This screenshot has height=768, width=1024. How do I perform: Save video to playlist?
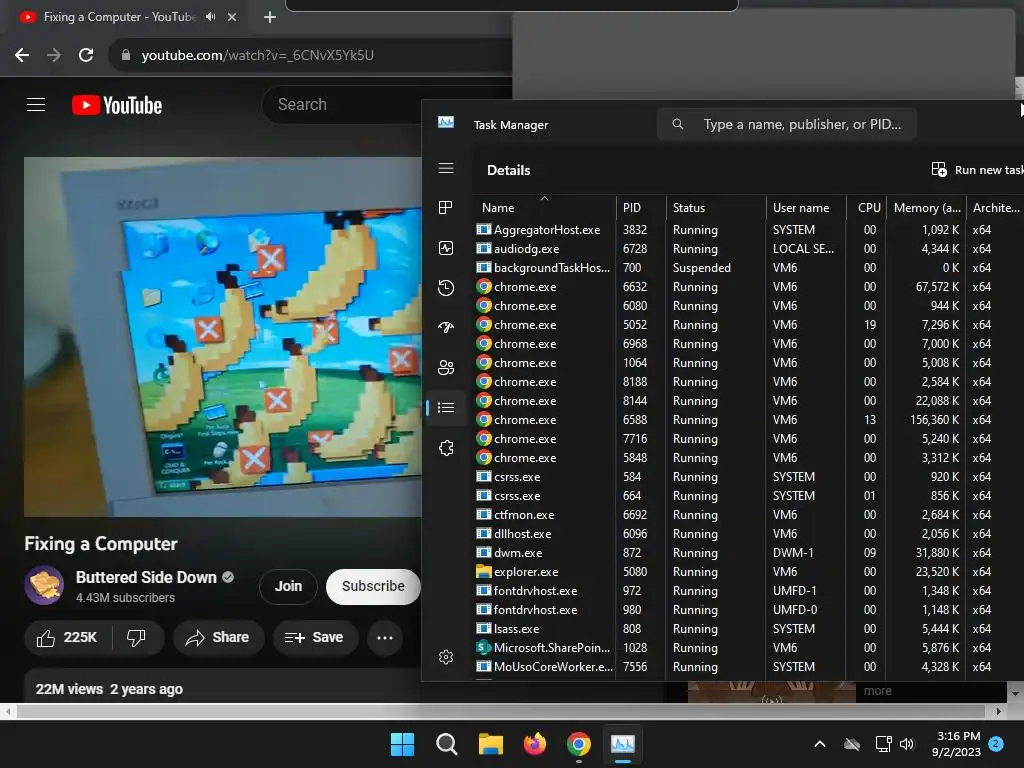[315, 637]
